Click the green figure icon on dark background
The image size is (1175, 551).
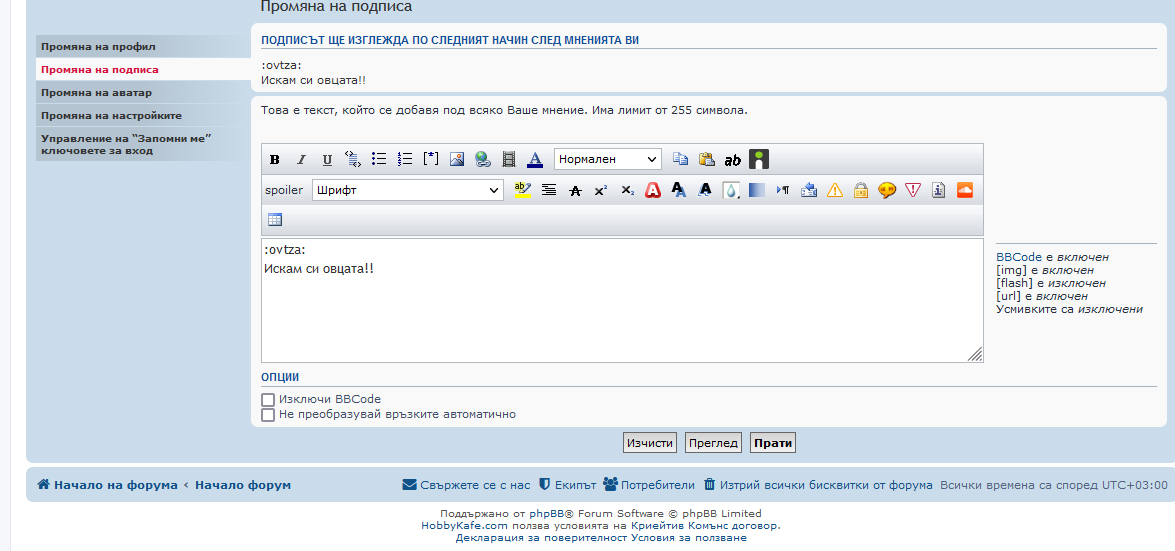759,159
